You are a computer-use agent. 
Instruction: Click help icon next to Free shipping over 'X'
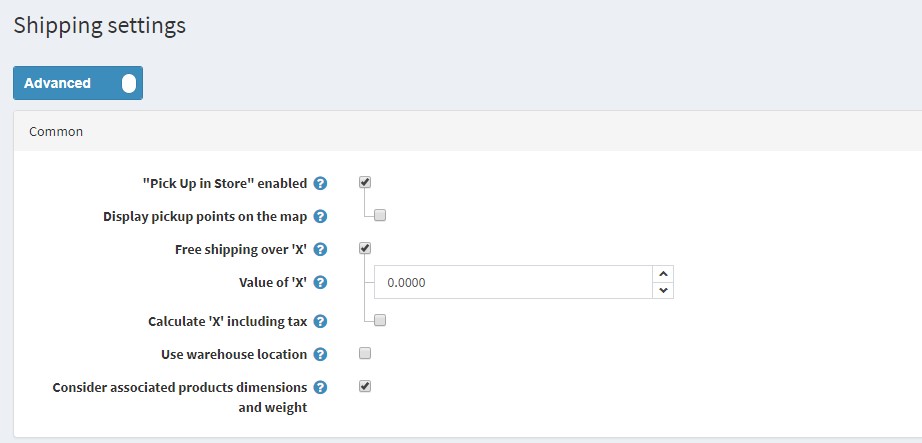320,250
